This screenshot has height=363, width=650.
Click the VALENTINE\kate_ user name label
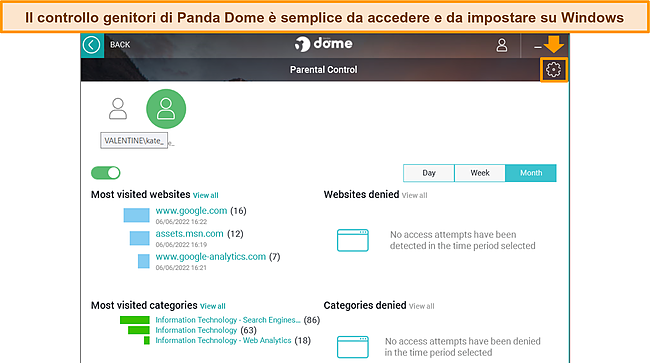(134, 140)
